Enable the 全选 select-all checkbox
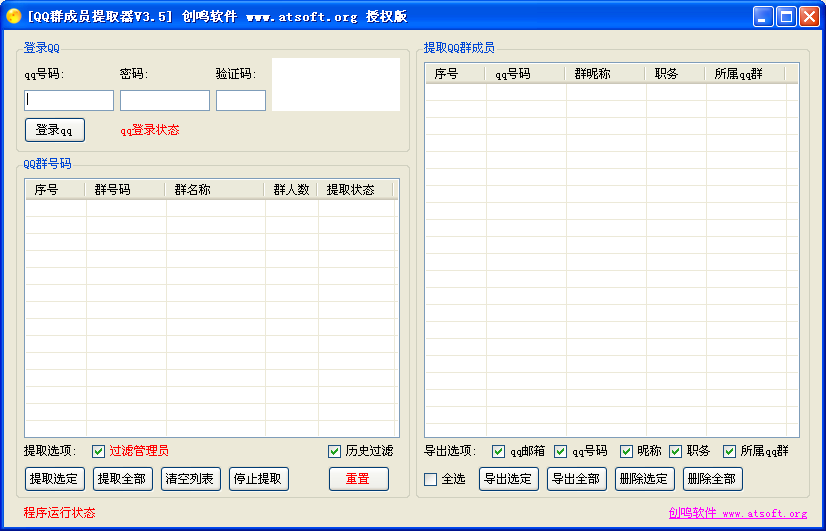 click(430, 479)
